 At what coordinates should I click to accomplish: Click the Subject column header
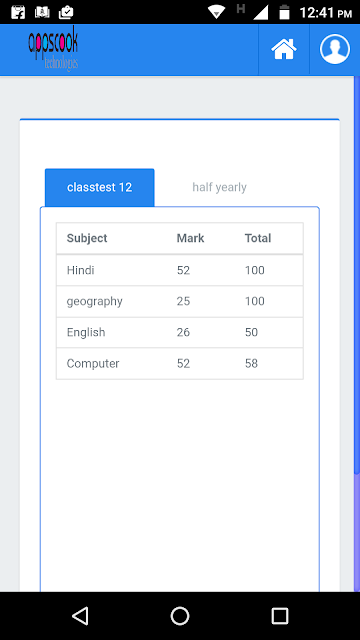tap(87, 238)
